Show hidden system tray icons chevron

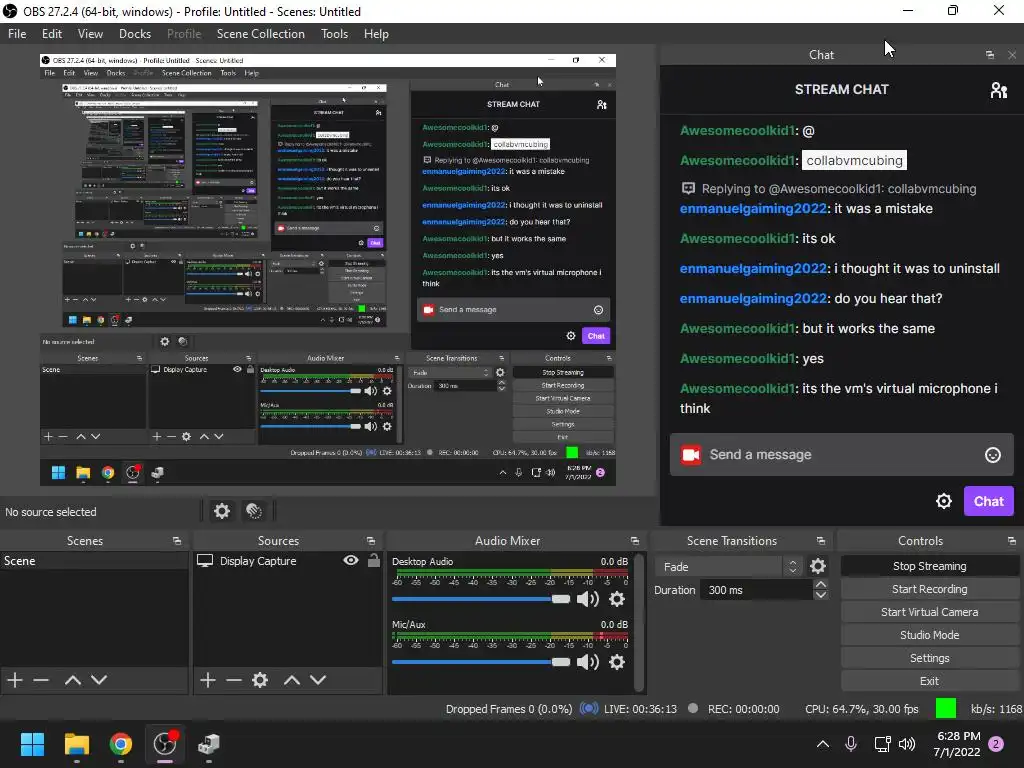coord(823,743)
